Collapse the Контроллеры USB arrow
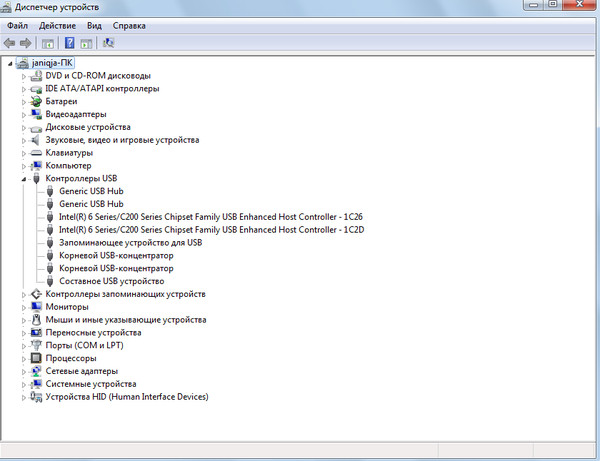600x461 pixels. point(24,179)
